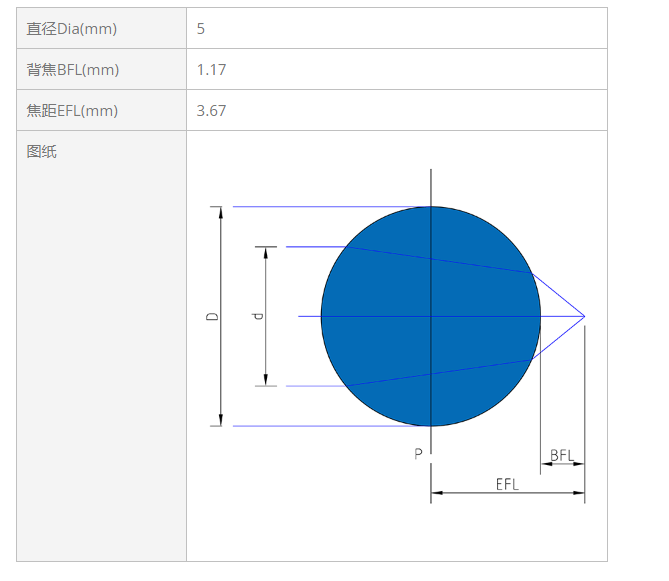
Task: Select the 背焦BFL(mm) label cell
Action: click(102, 69)
